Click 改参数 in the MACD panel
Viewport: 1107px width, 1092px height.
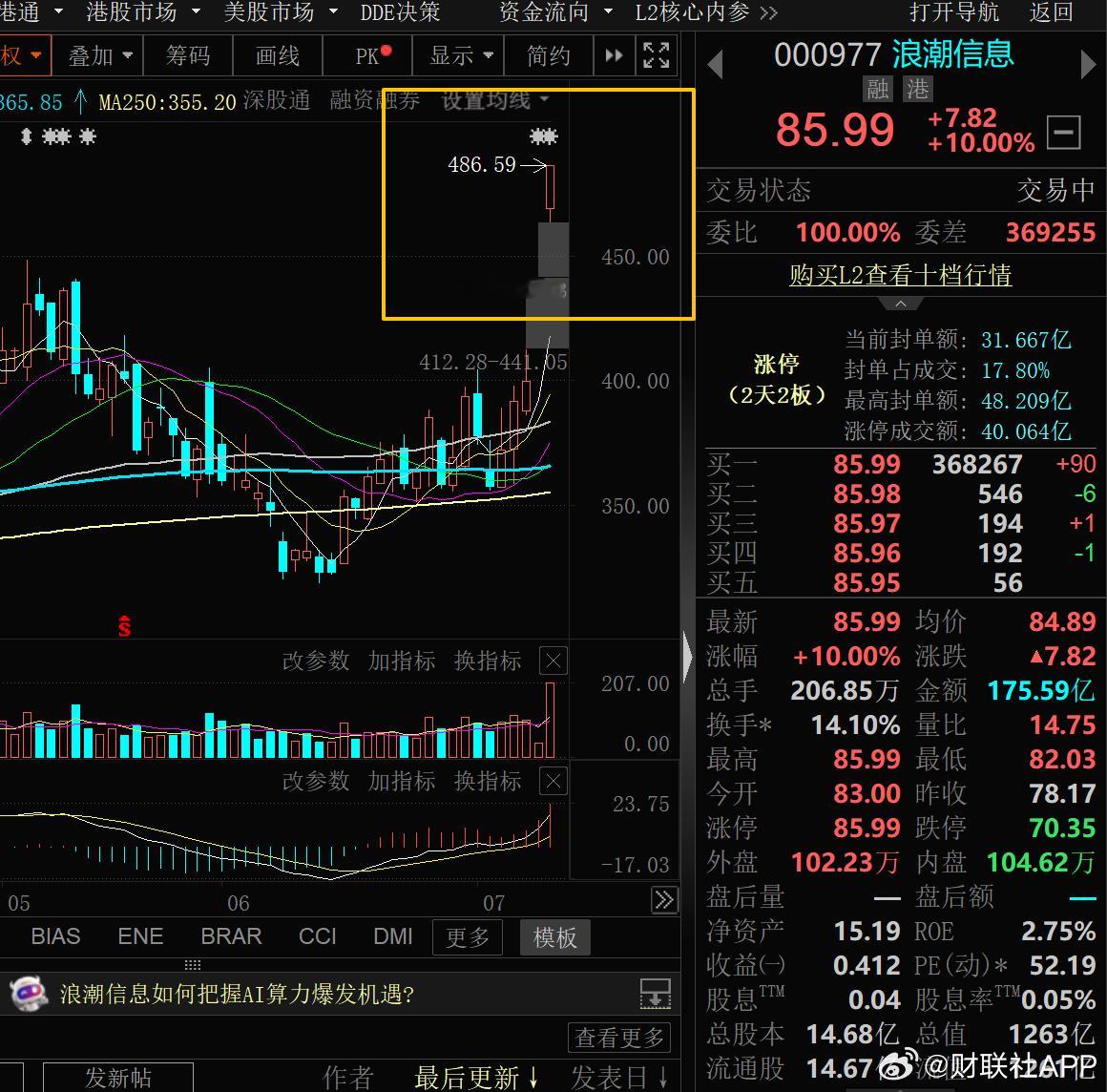coord(316,781)
